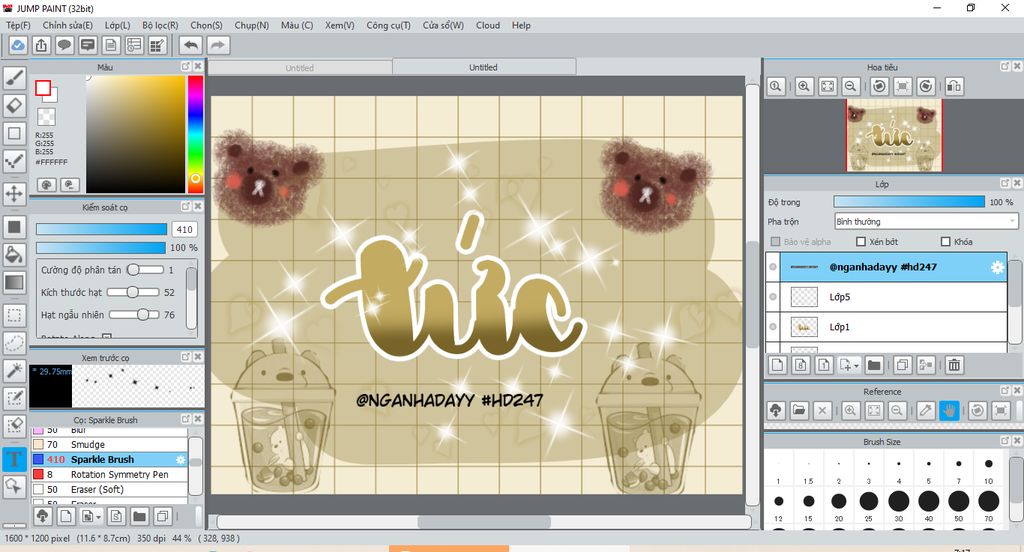Viewport: 1024px width, 552px height.
Task: Open the gear settings of the @nganhadayy layer
Action: [x=997, y=267]
